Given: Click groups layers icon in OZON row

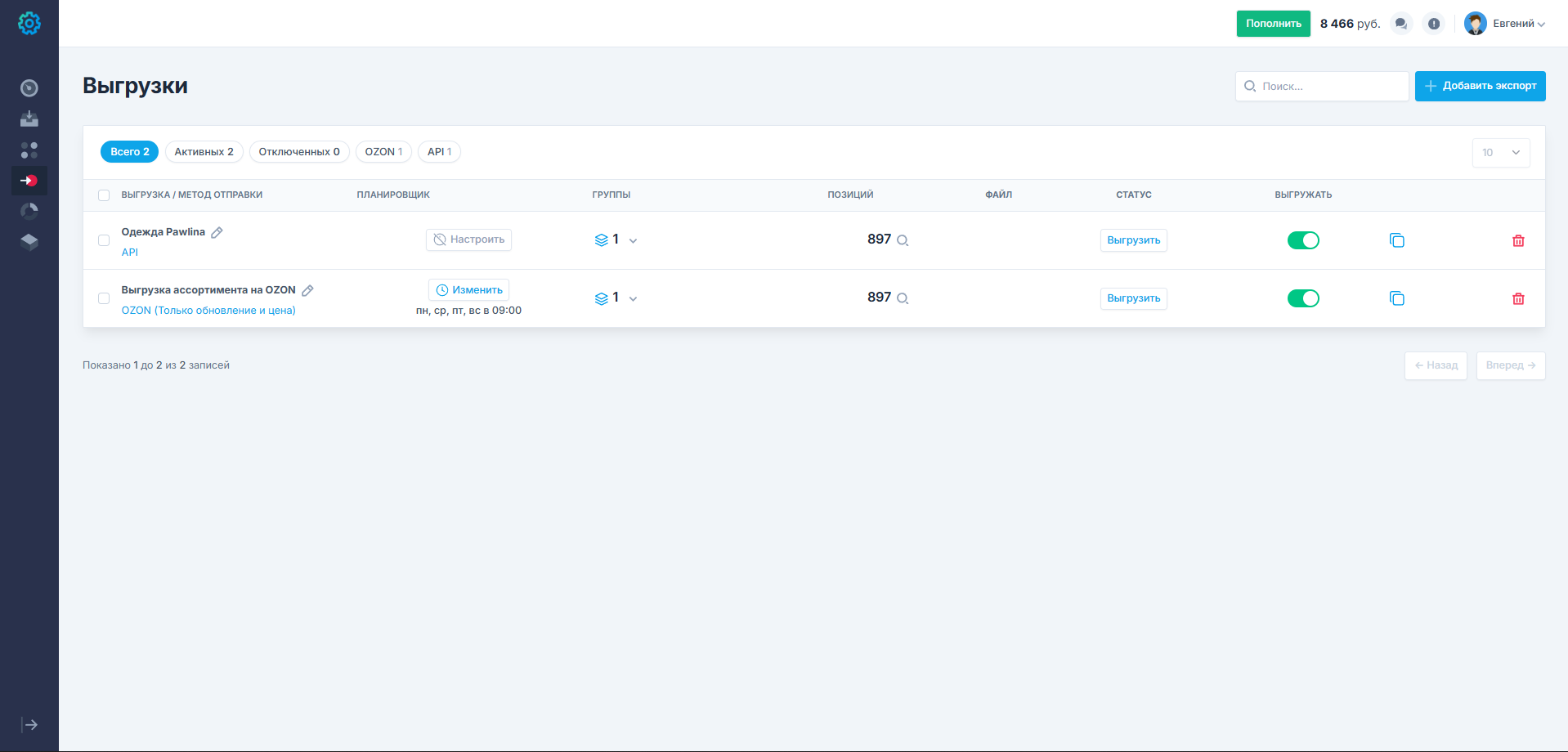Looking at the screenshot, I should 602,298.
